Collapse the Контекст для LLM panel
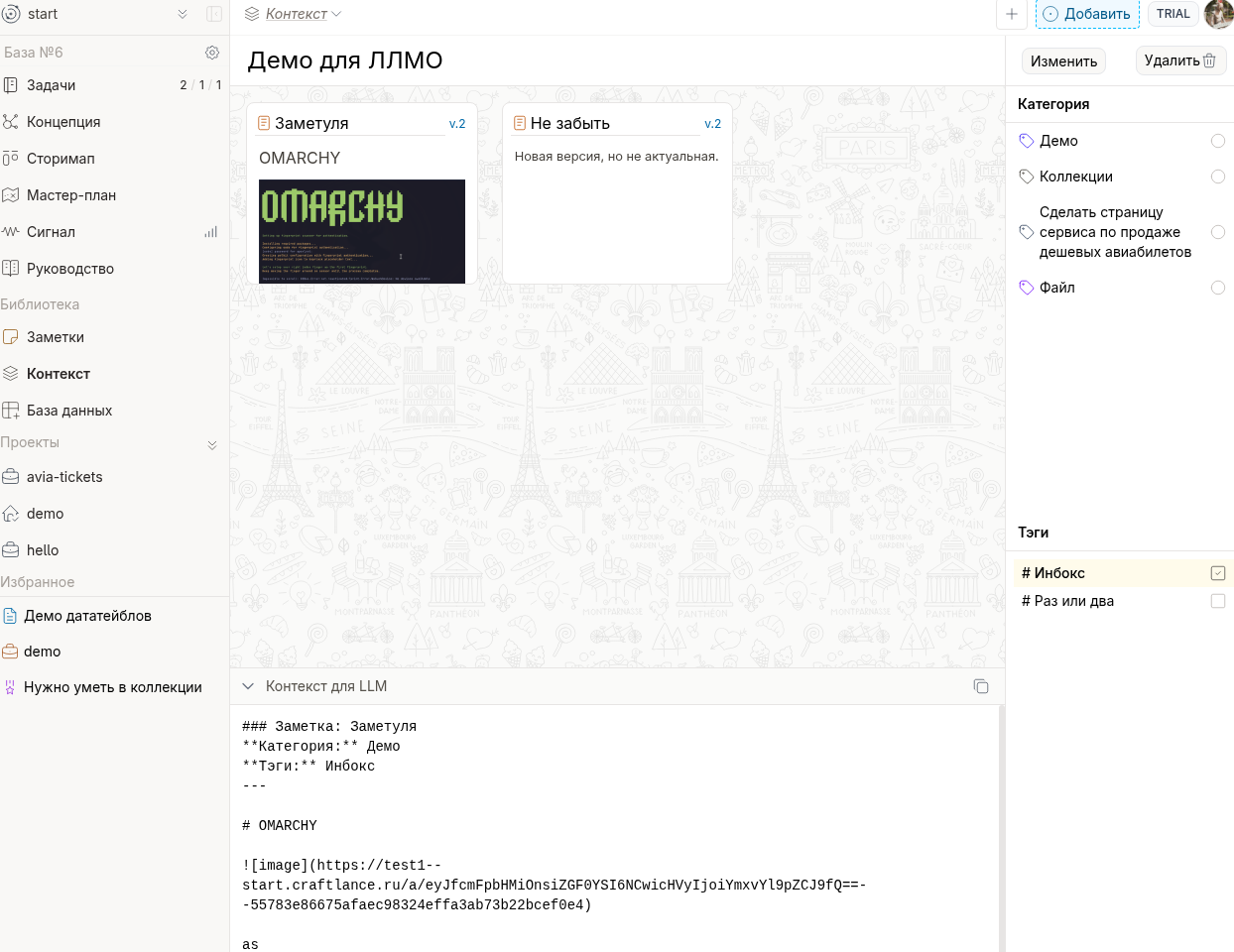This screenshot has width=1234, height=952. tap(248, 686)
